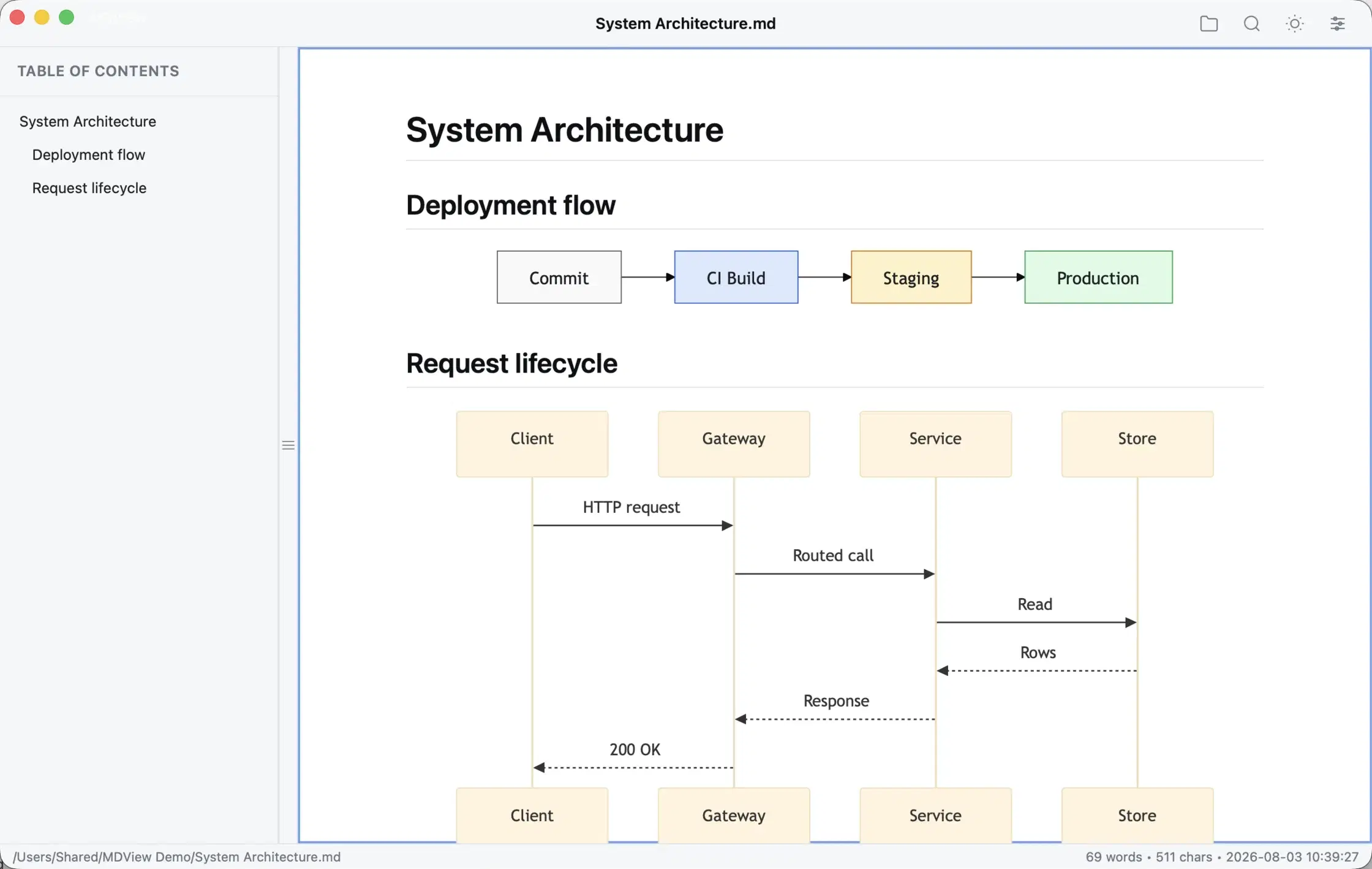Go to System Architecture in contents
Viewport: 1372px width, 869px height.
click(88, 121)
